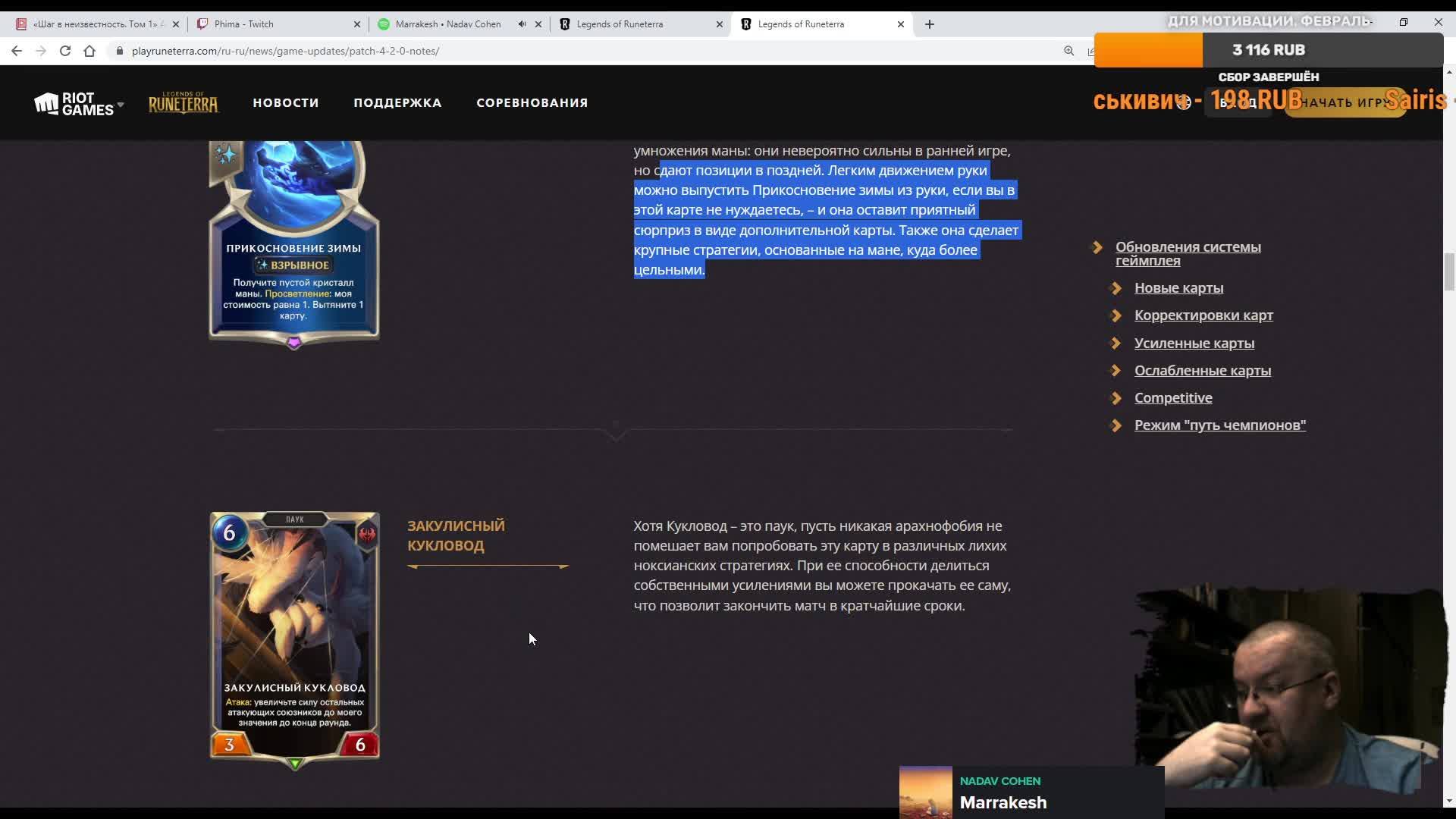Click the chevron beside Новые карты
The width and height of the screenshot is (1456, 819).
tap(1116, 288)
